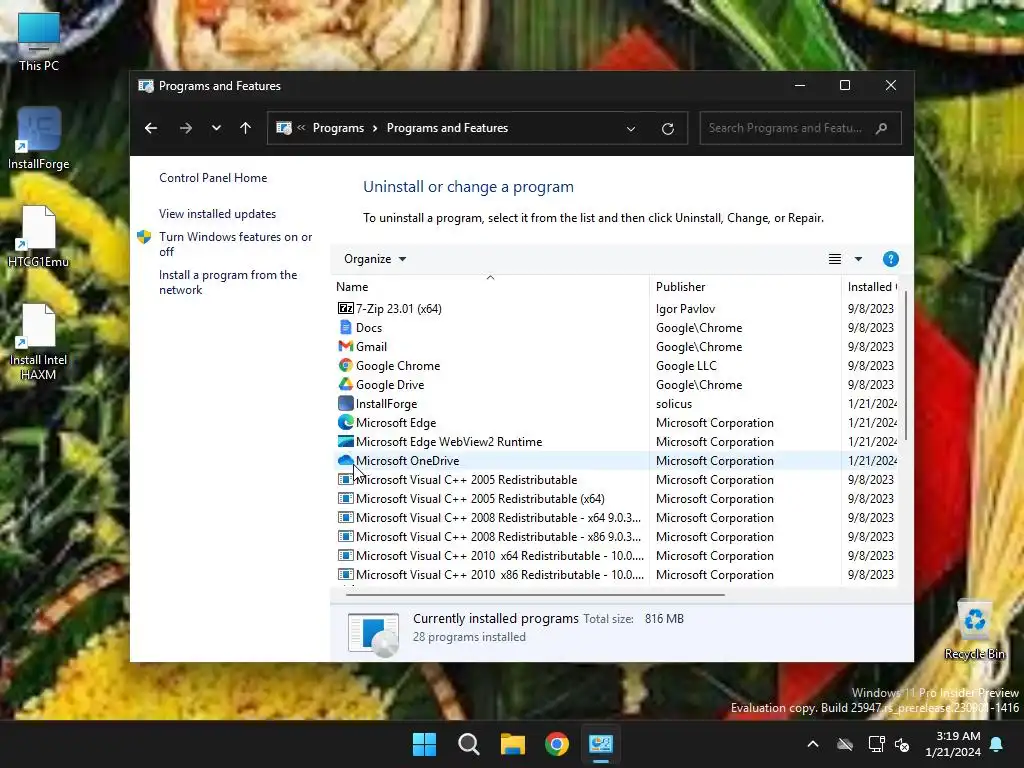
Task: Click the muted volume tray icon
Action: tap(902, 744)
